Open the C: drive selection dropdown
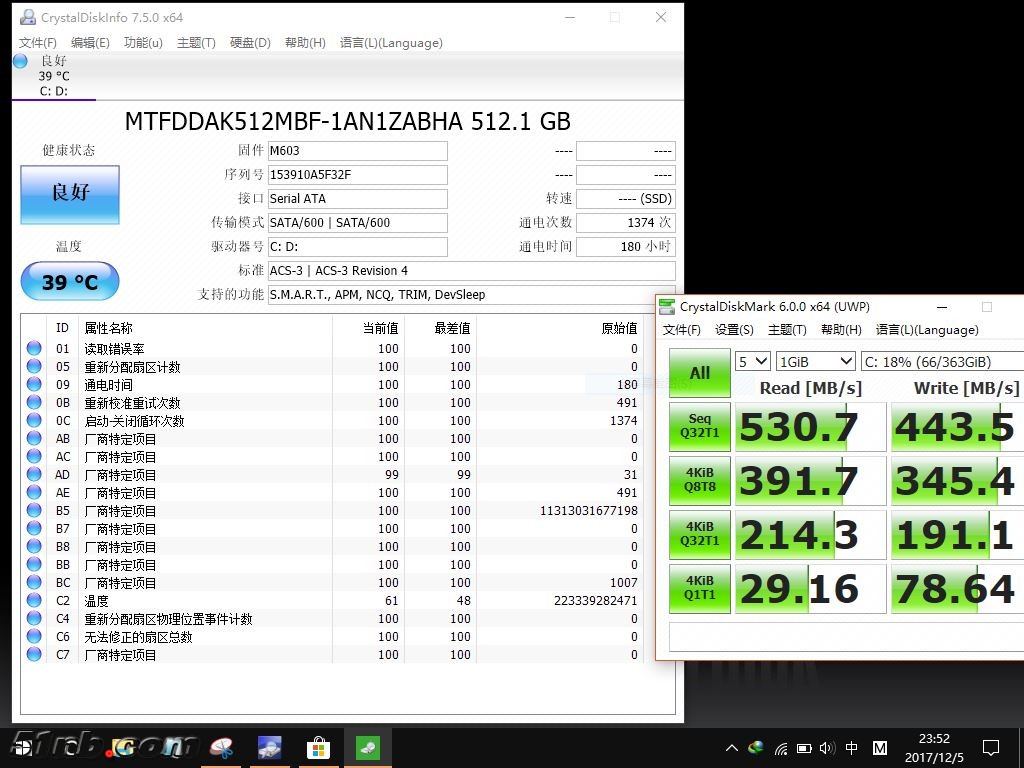 pyautogui.click(x=940, y=361)
